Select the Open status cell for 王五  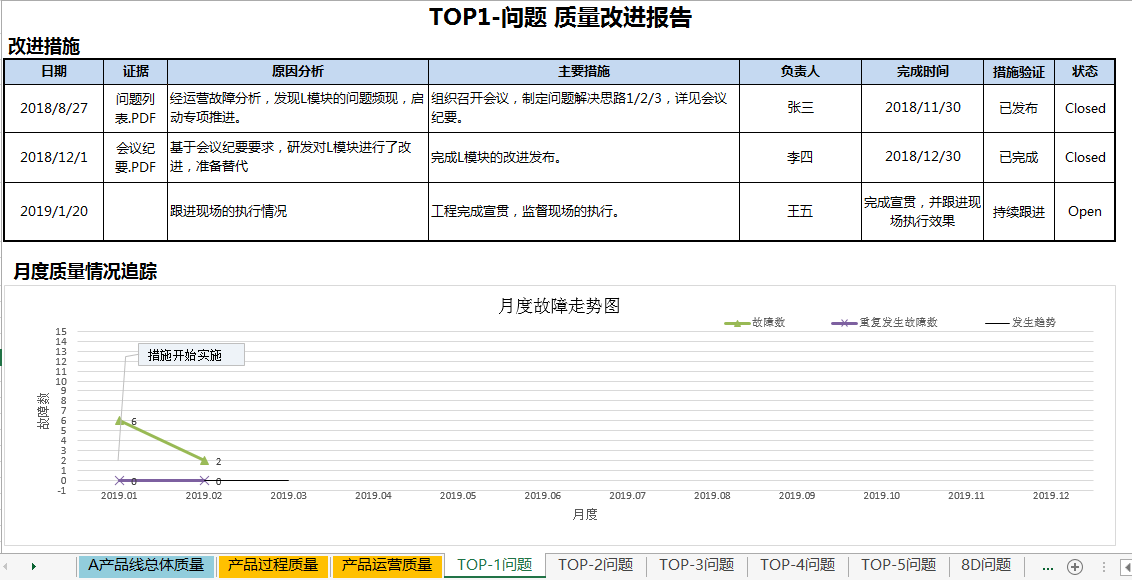click(x=1085, y=211)
